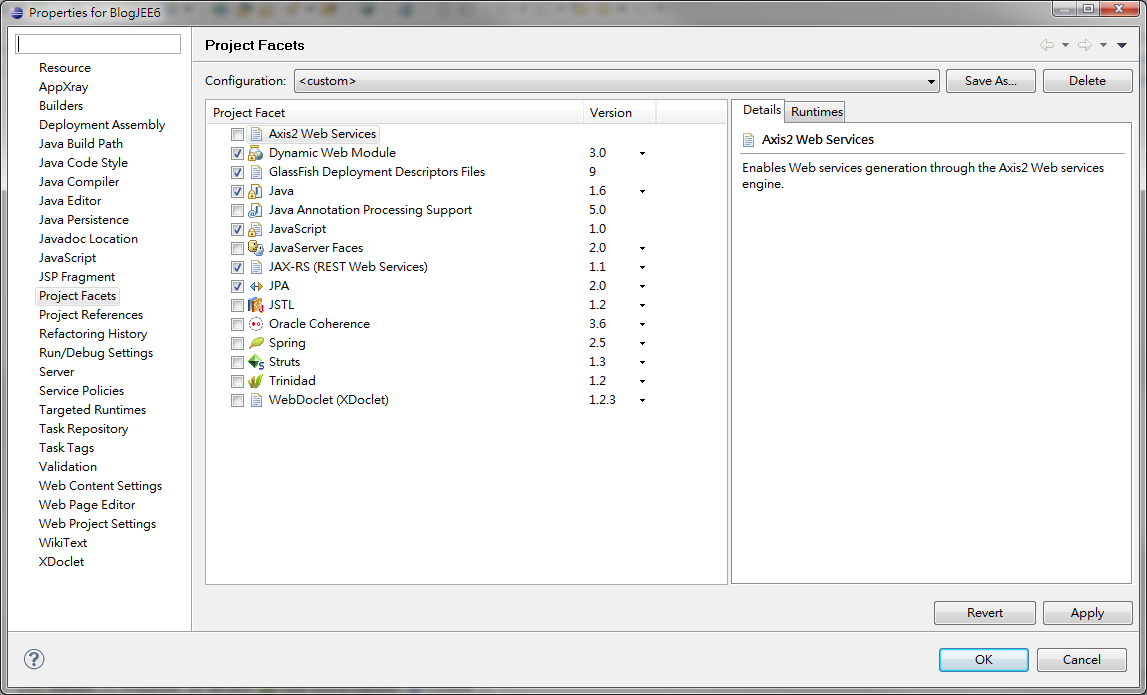Image resolution: width=1147 pixels, height=695 pixels.
Task: Uncheck the Java facet checkbox
Action: [237, 192]
